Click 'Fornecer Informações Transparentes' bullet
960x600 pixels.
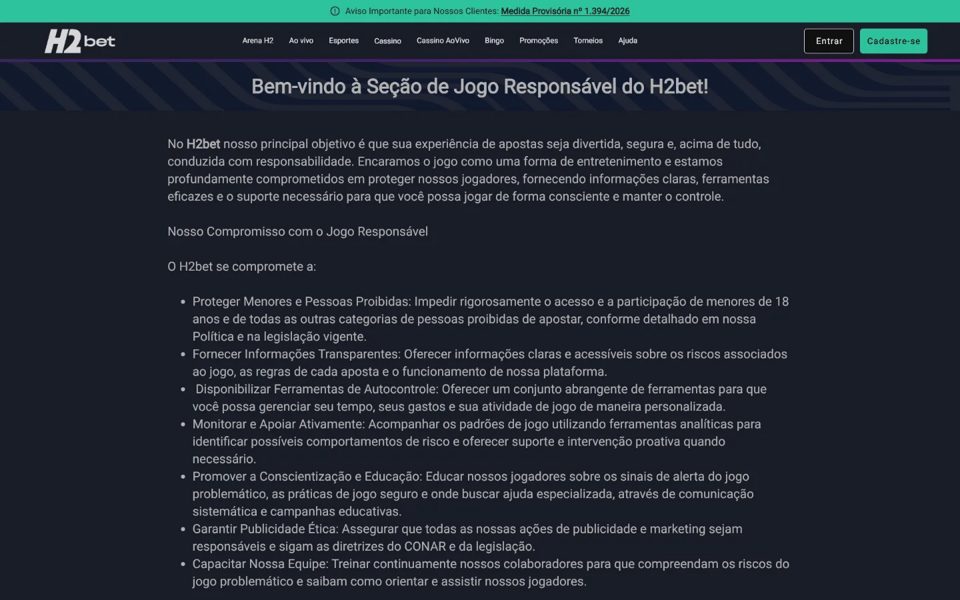coord(490,362)
